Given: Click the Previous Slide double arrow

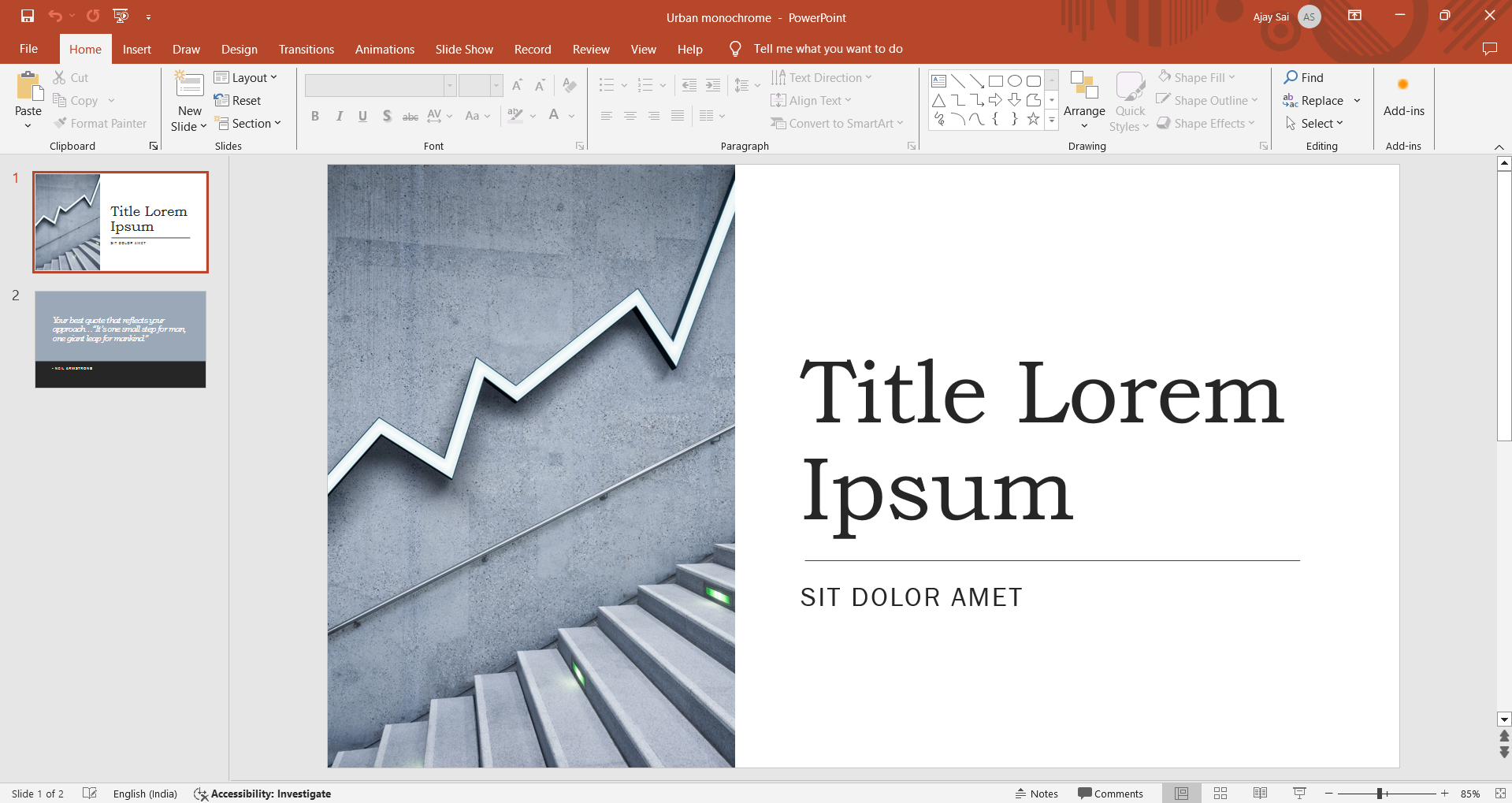Looking at the screenshot, I should 1504,735.
